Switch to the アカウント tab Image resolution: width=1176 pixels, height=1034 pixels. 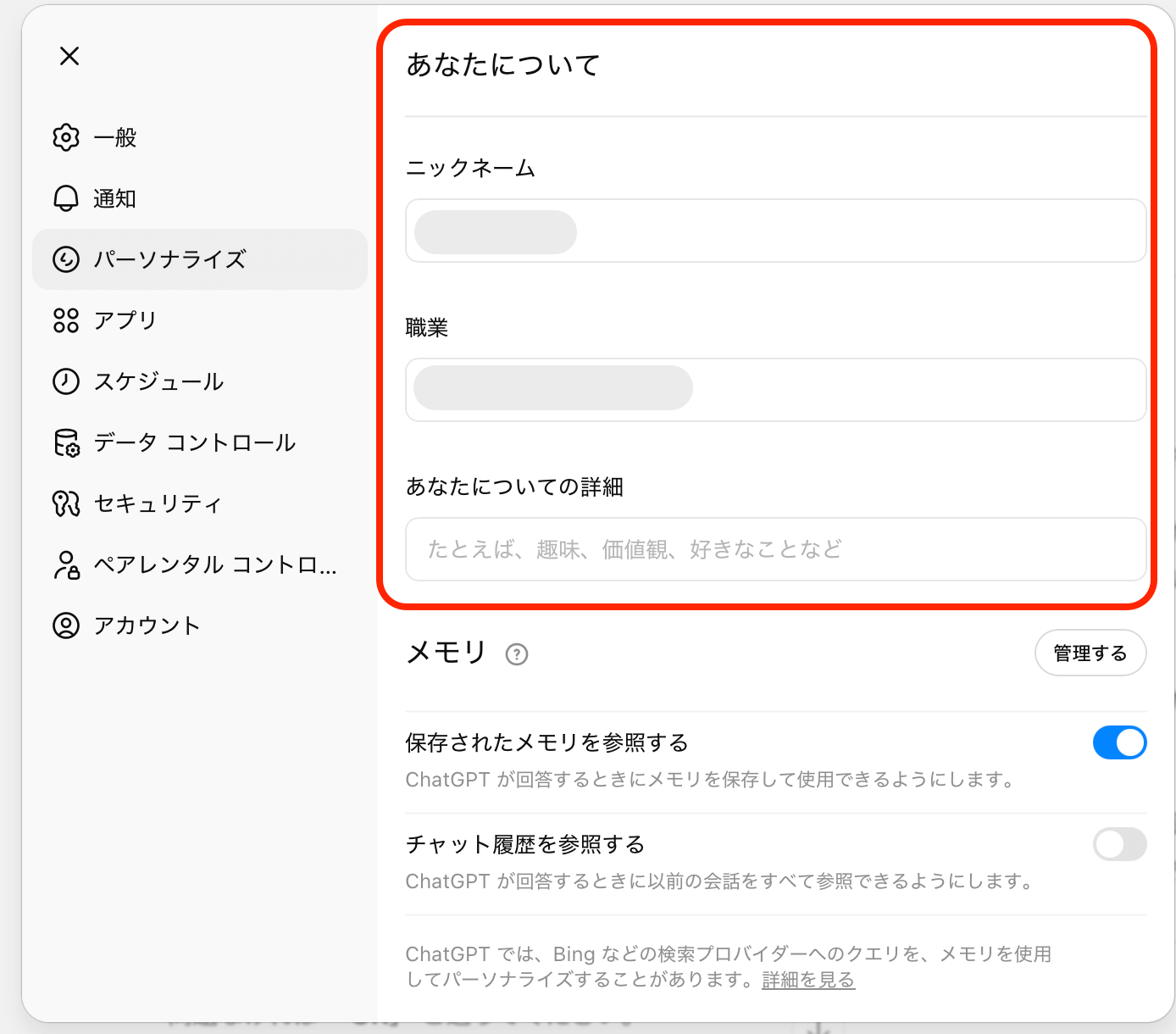tap(147, 625)
